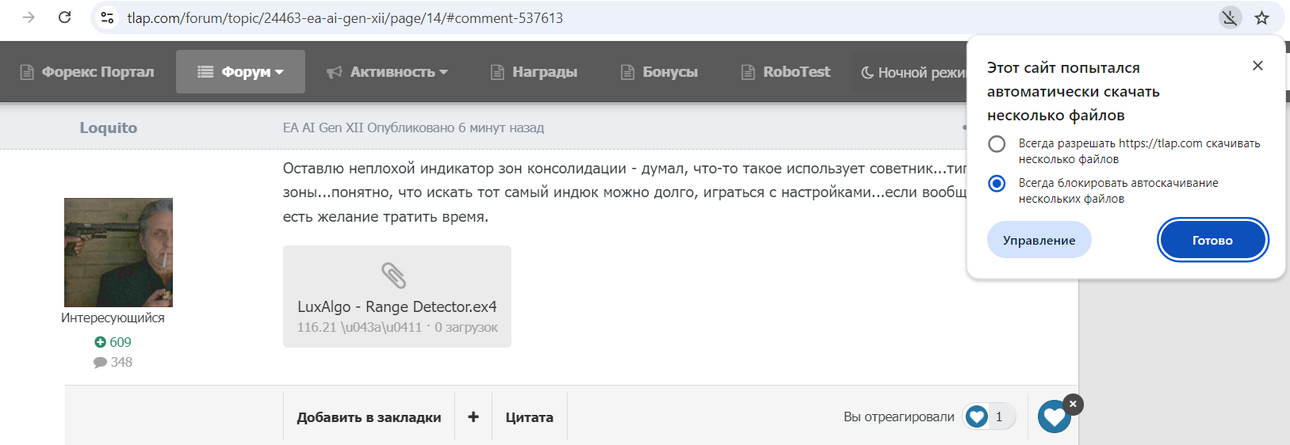Select always block automatic multiple downloads

[x=996, y=184]
